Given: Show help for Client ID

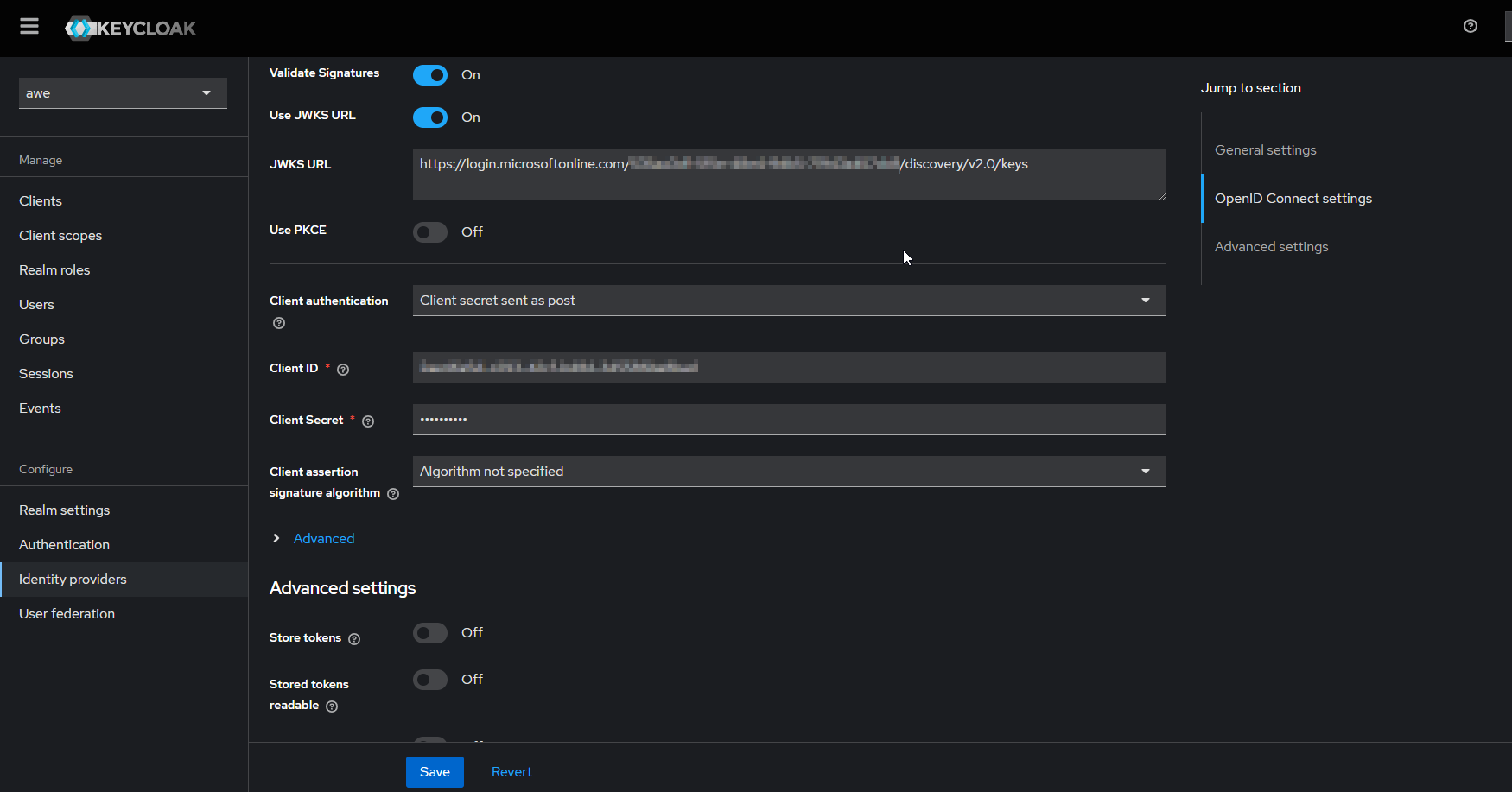Looking at the screenshot, I should click(x=343, y=370).
